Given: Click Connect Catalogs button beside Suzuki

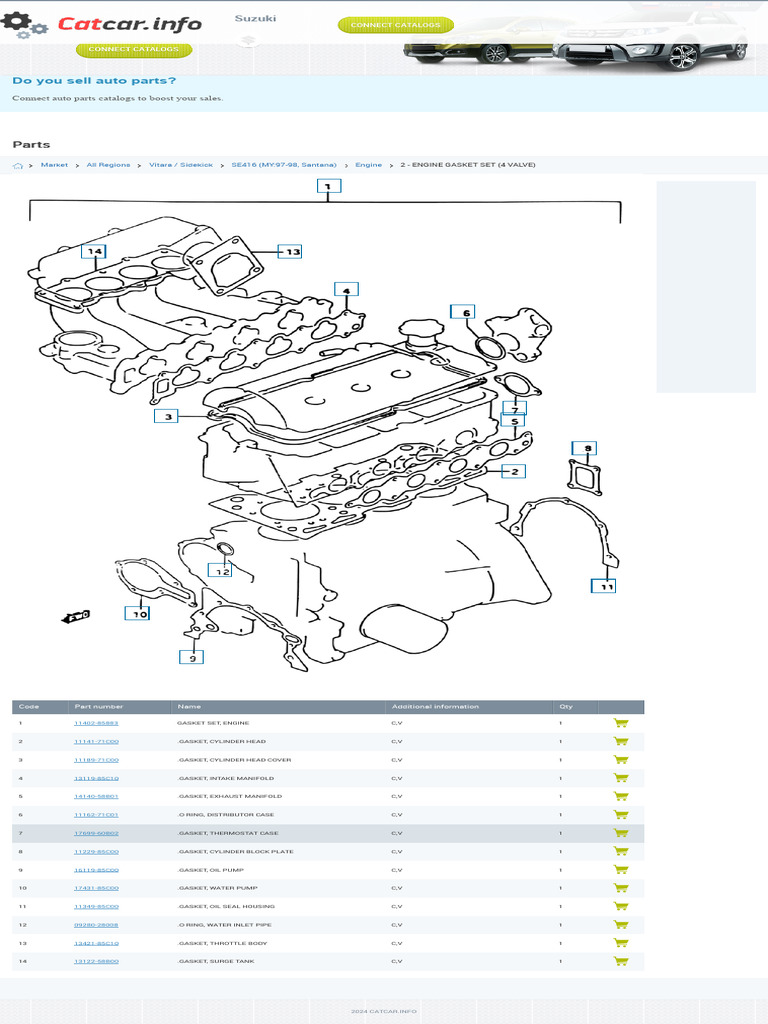Looking at the screenshot, I should coord(396,25).
